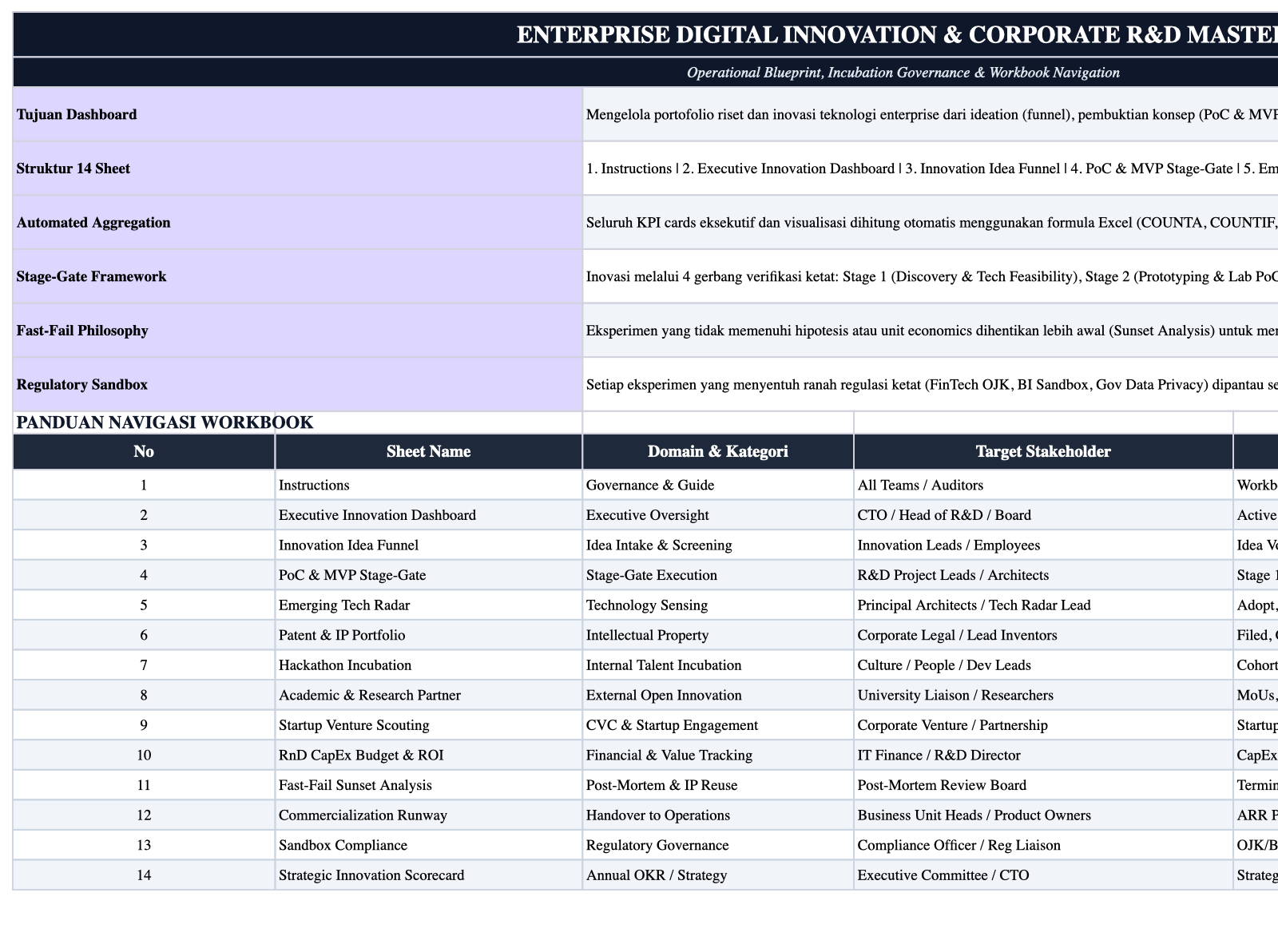Image resolution: width=1278 pixels, height=952 pixels.
Task: Select the 'Domain & Kategori' header
Action: pos(718,452)
